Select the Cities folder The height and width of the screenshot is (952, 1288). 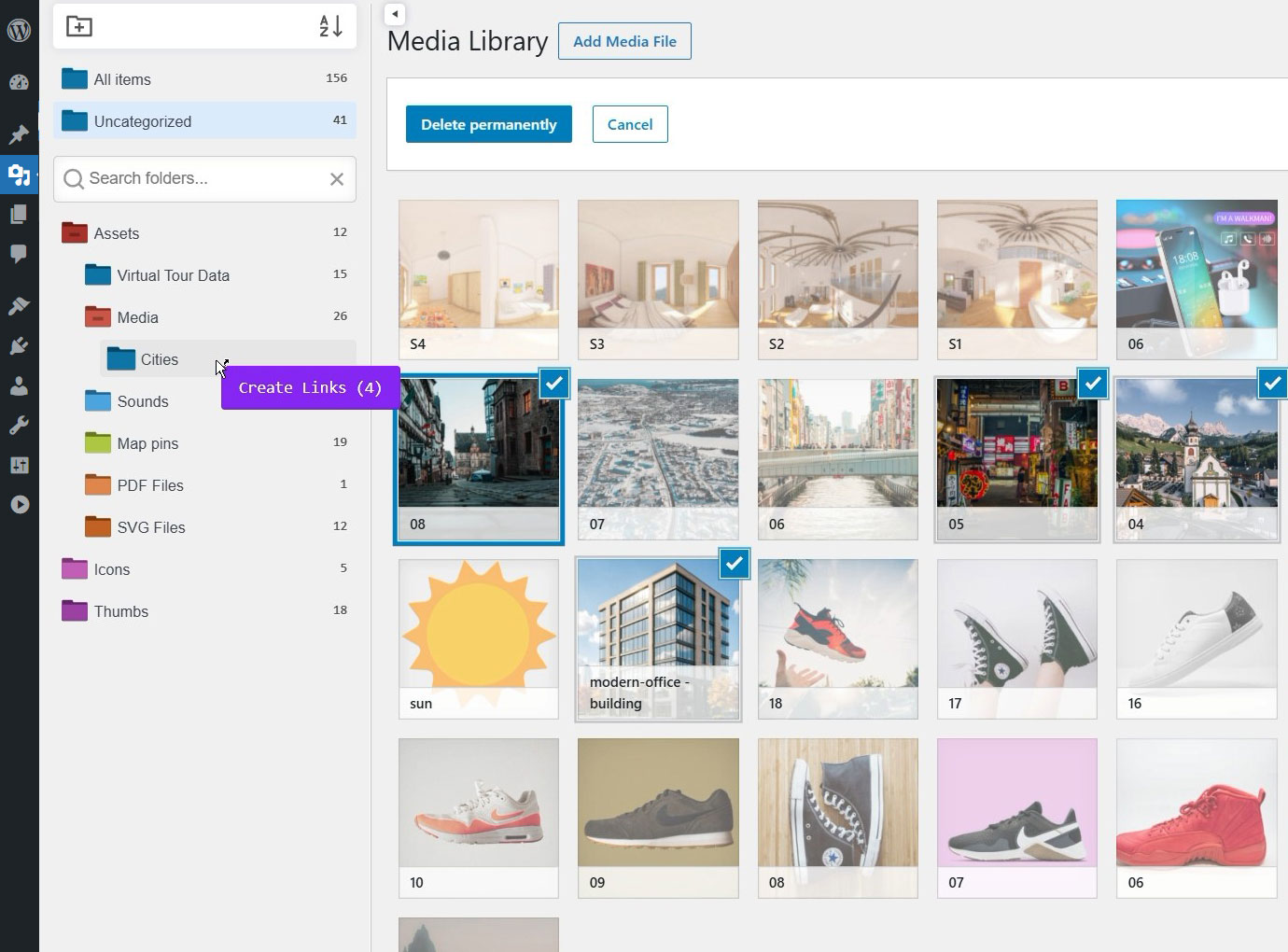click(228, 359)
